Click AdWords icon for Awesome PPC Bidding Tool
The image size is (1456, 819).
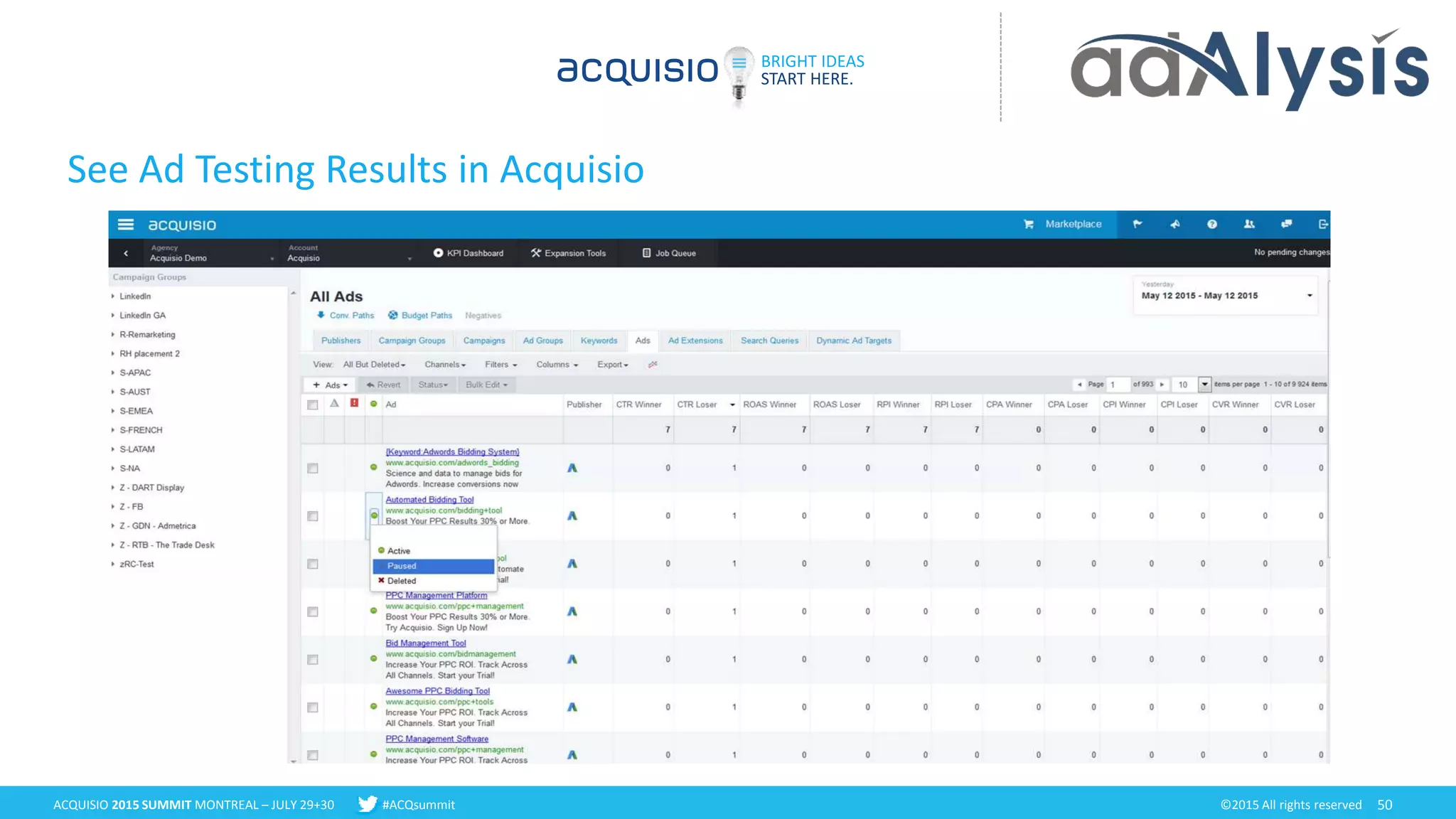(x=572, y=707)
